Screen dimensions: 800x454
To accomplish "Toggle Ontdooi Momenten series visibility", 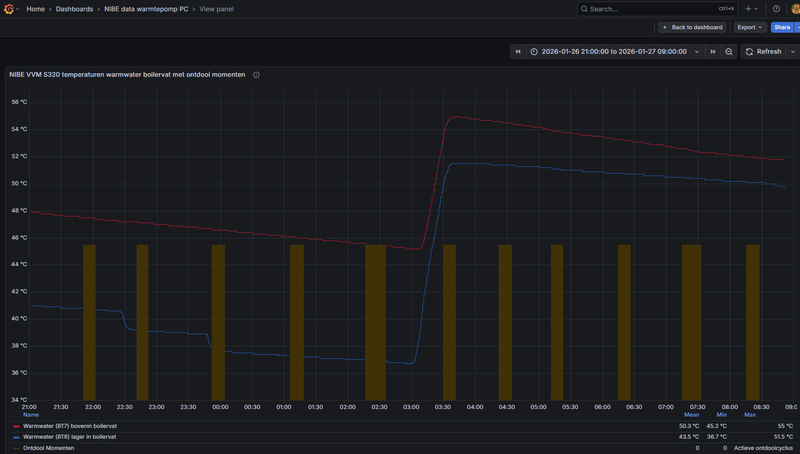I will (48, 448).
